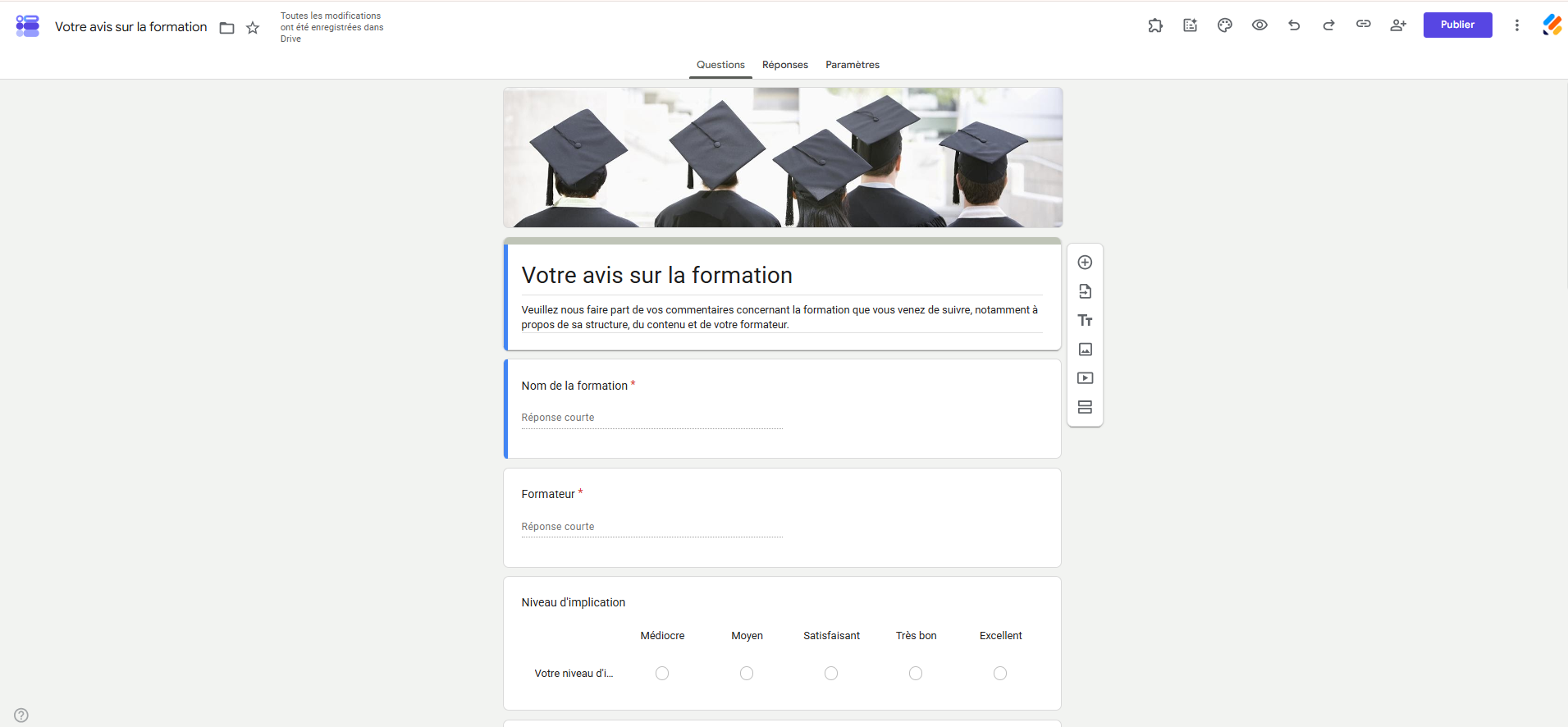Switch to the Questions tab
The image size is (1568, 727).
click(720, 65)
